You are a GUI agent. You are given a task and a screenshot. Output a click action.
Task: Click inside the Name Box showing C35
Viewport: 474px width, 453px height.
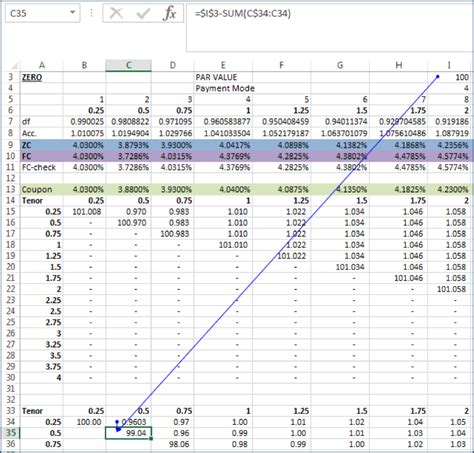coord(37,13)
